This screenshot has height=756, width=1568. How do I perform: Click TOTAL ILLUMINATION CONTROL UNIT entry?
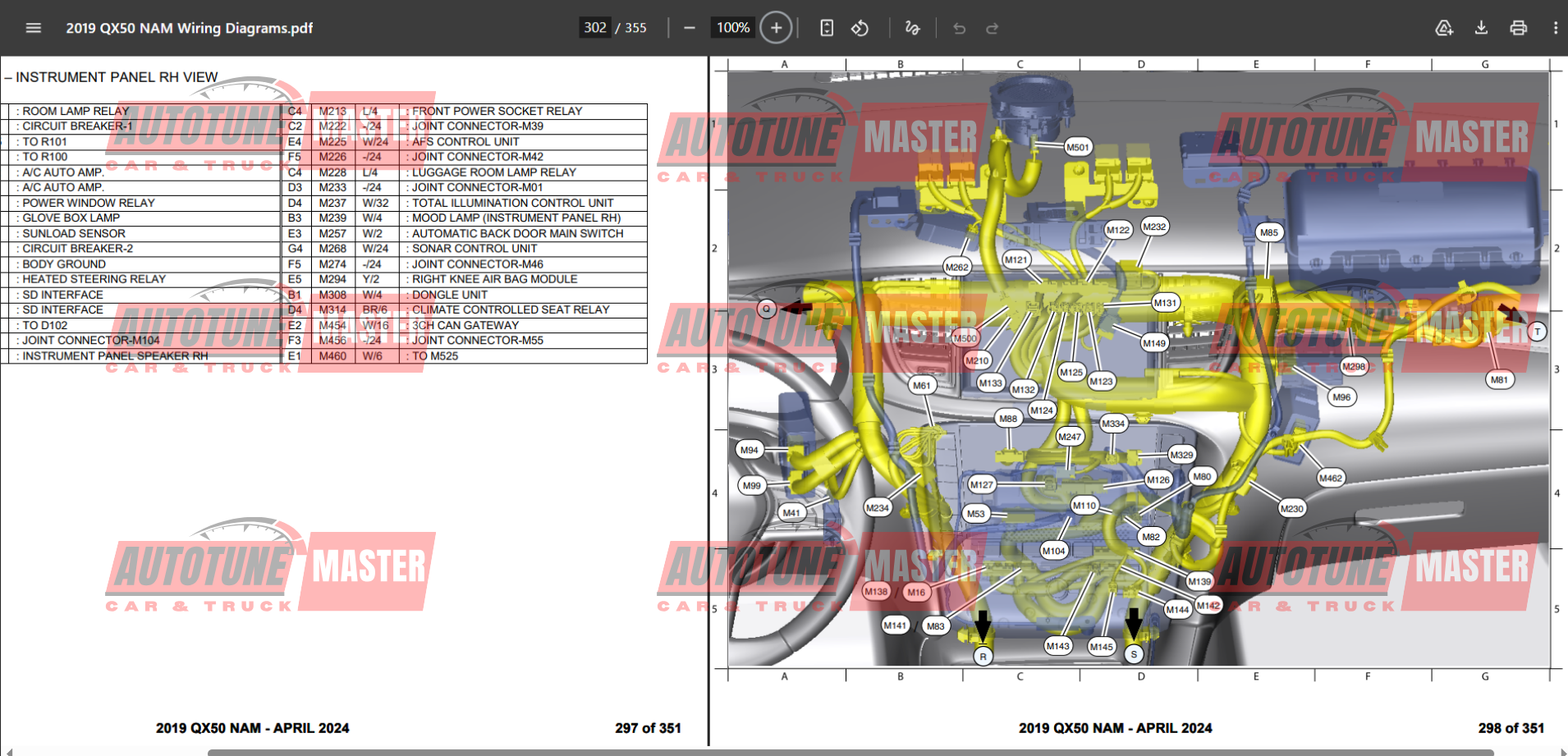[512, 203]
